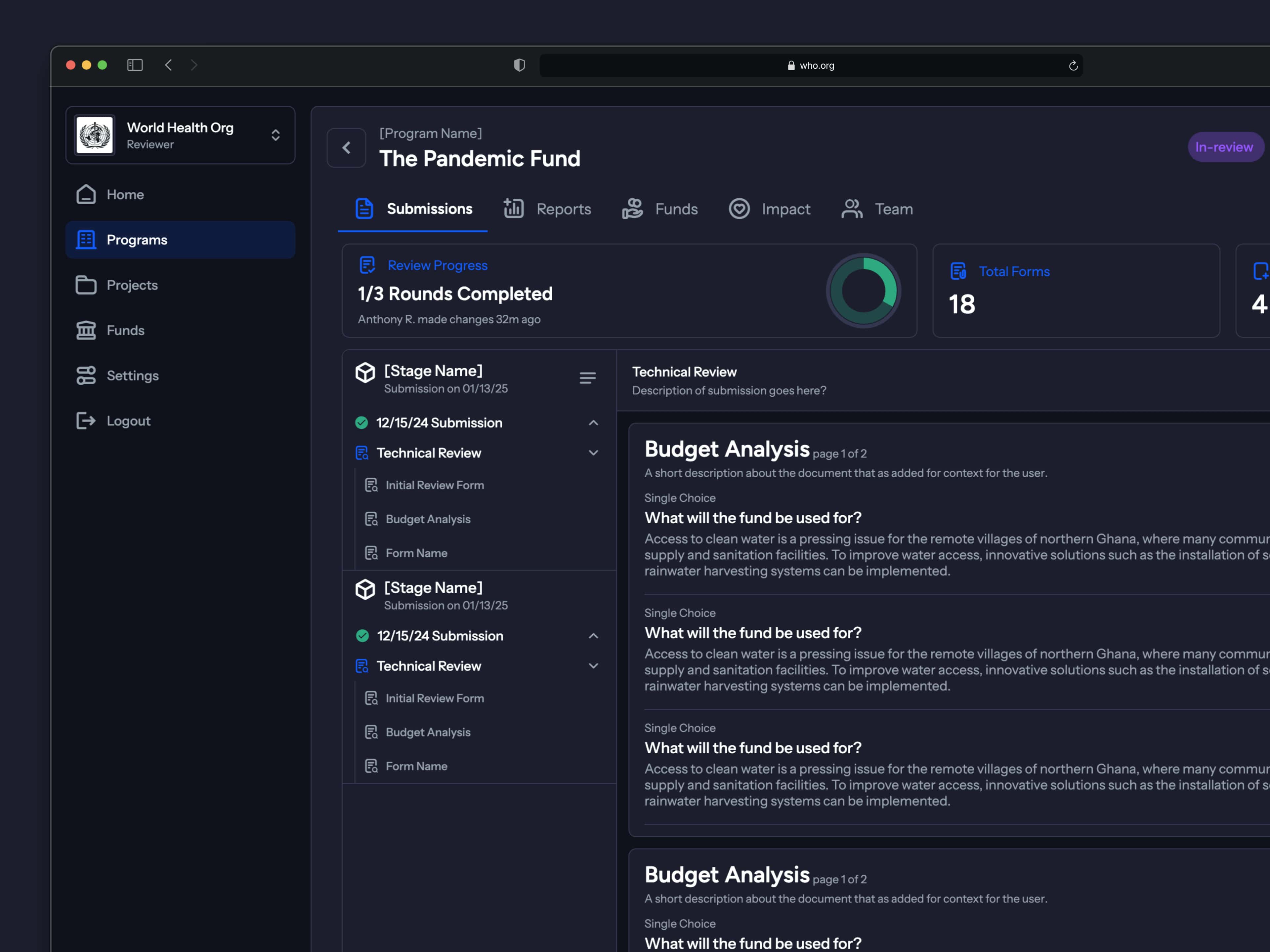Click the Home icon in sidebar

[86, 194]
